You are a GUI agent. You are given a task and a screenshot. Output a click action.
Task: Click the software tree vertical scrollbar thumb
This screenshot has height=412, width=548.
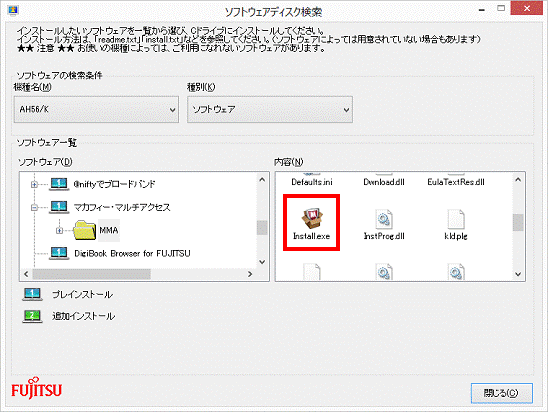coord(262,228)
